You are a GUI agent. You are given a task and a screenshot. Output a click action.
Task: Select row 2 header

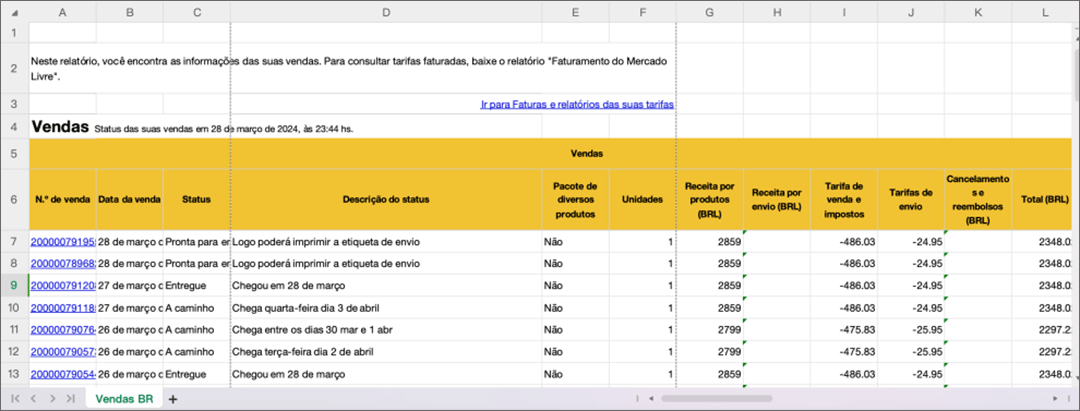[14, 68]
